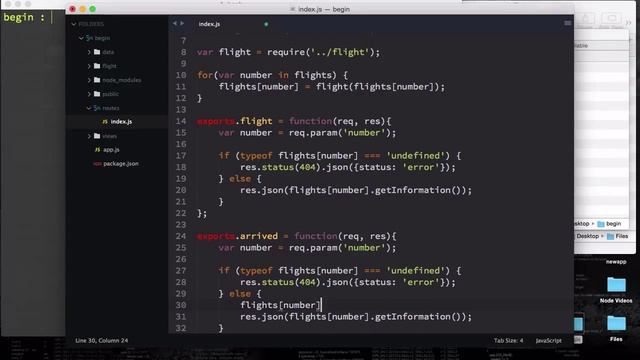Click the data folder icon
Screen dimensions: 640x360
97,52
